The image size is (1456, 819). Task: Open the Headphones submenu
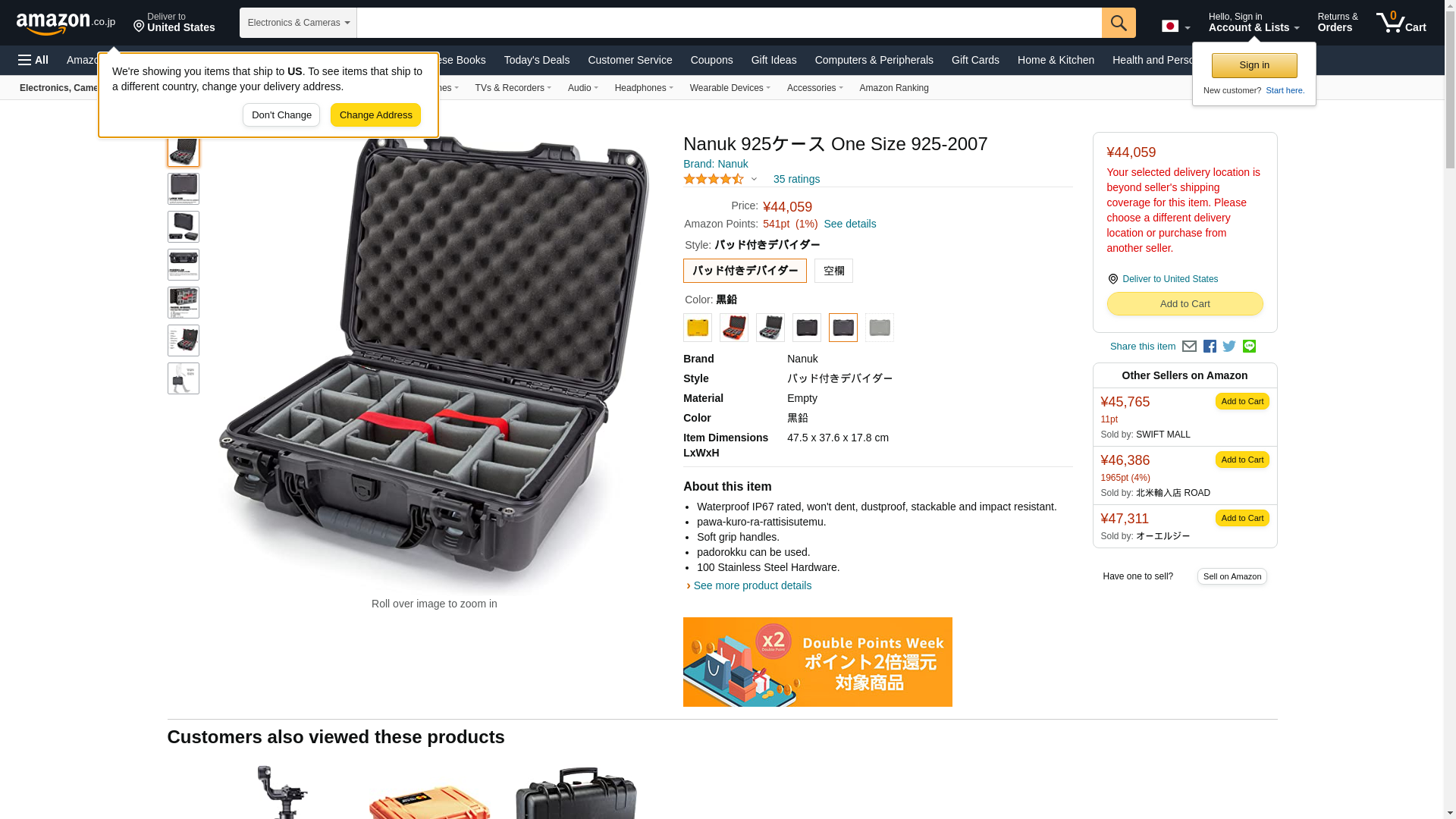pyautogui.click(x=644, y=88)
